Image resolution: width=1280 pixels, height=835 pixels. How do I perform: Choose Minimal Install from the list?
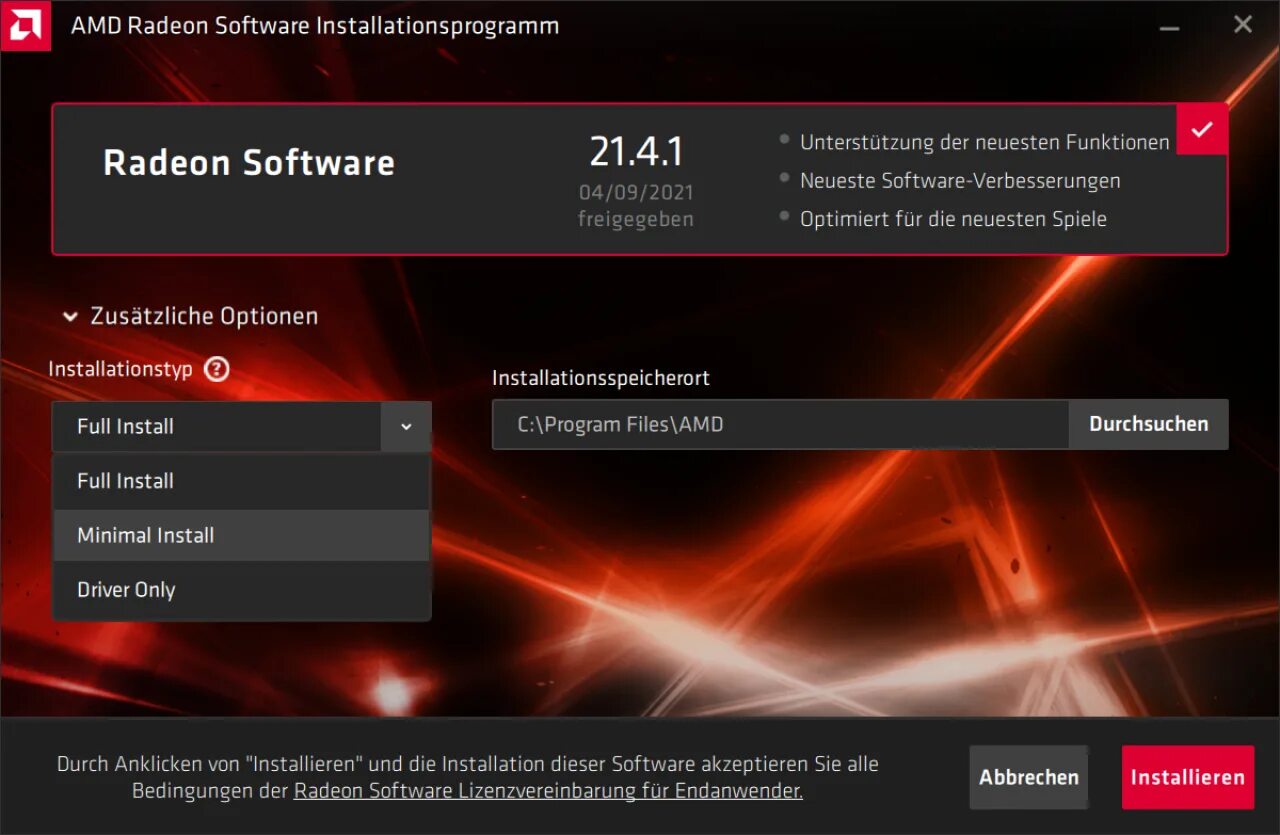tap(241, 535)
